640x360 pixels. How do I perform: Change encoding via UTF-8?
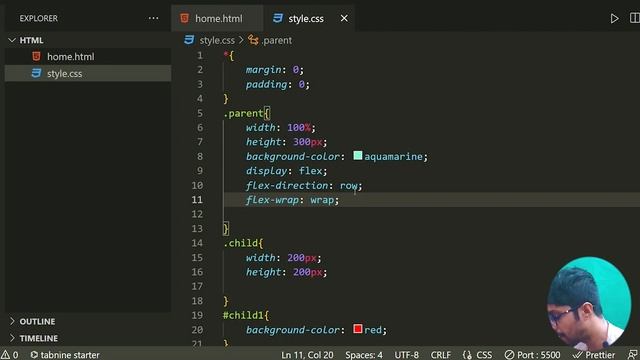pos(407,355)
